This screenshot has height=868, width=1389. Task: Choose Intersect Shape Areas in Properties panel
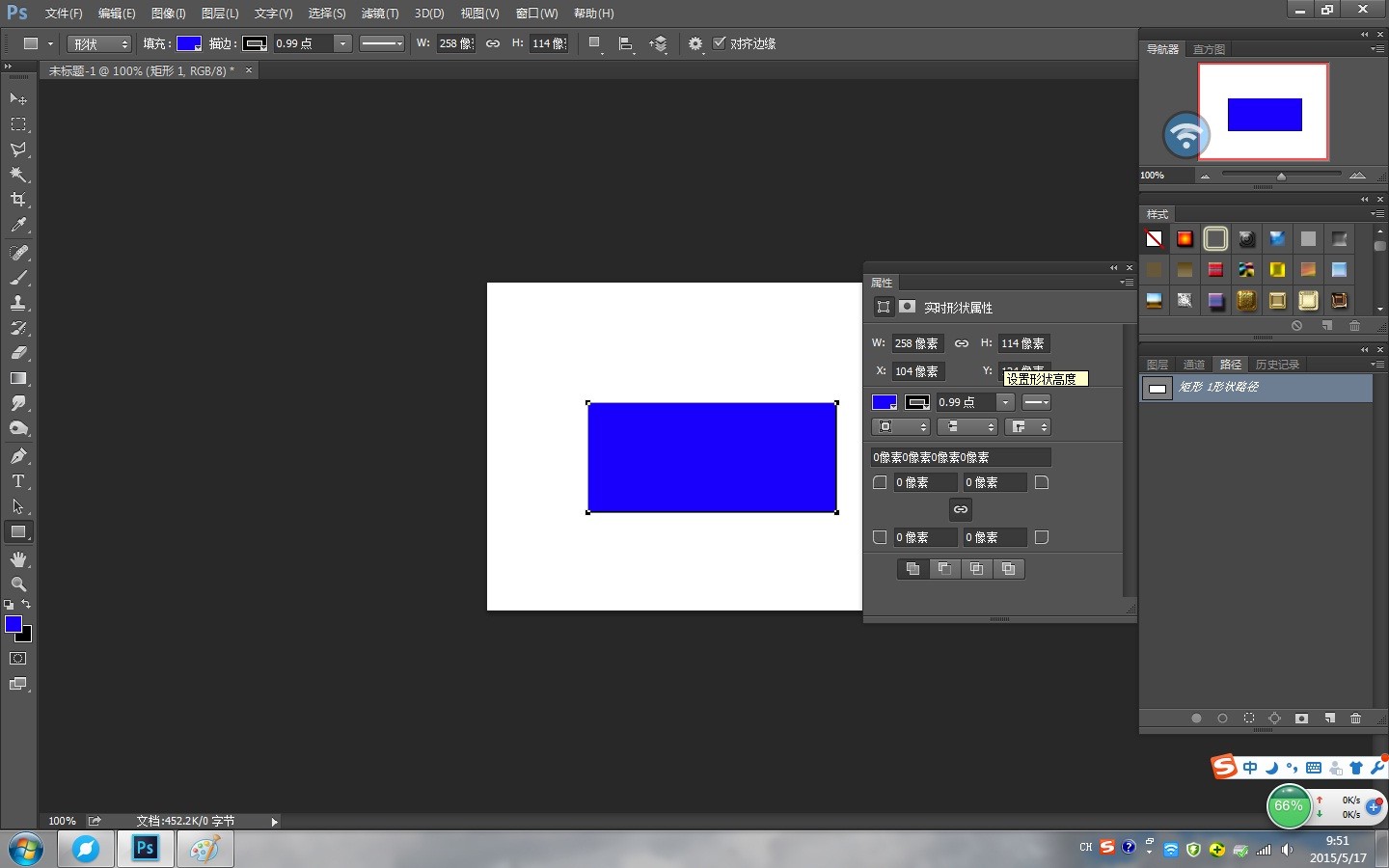tap(976, 569)
